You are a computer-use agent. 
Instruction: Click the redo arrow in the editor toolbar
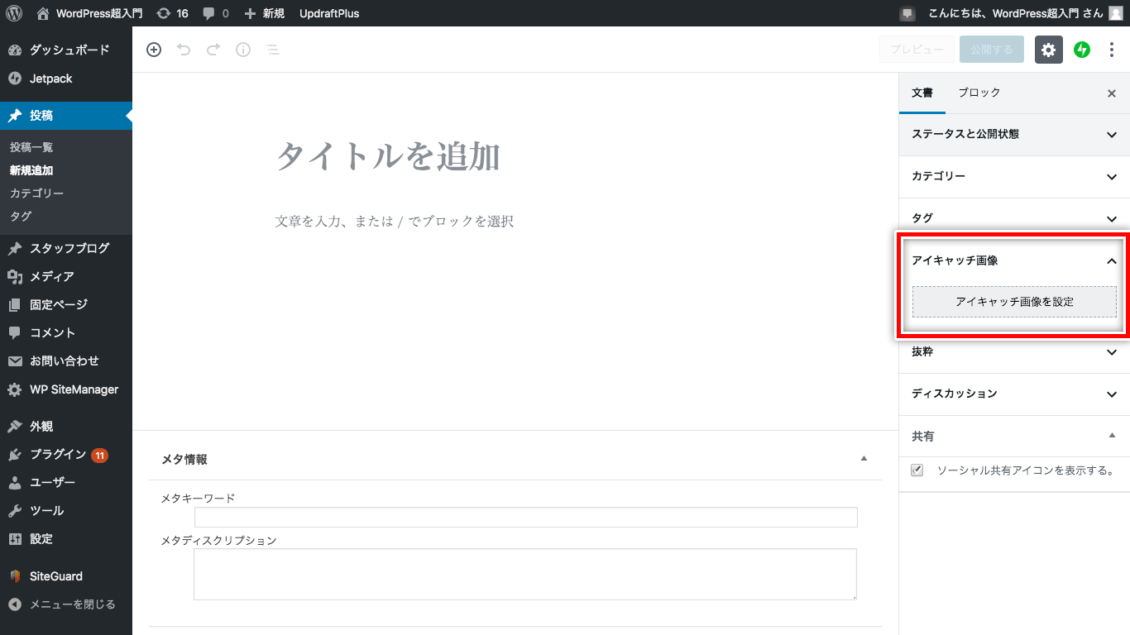212,49
